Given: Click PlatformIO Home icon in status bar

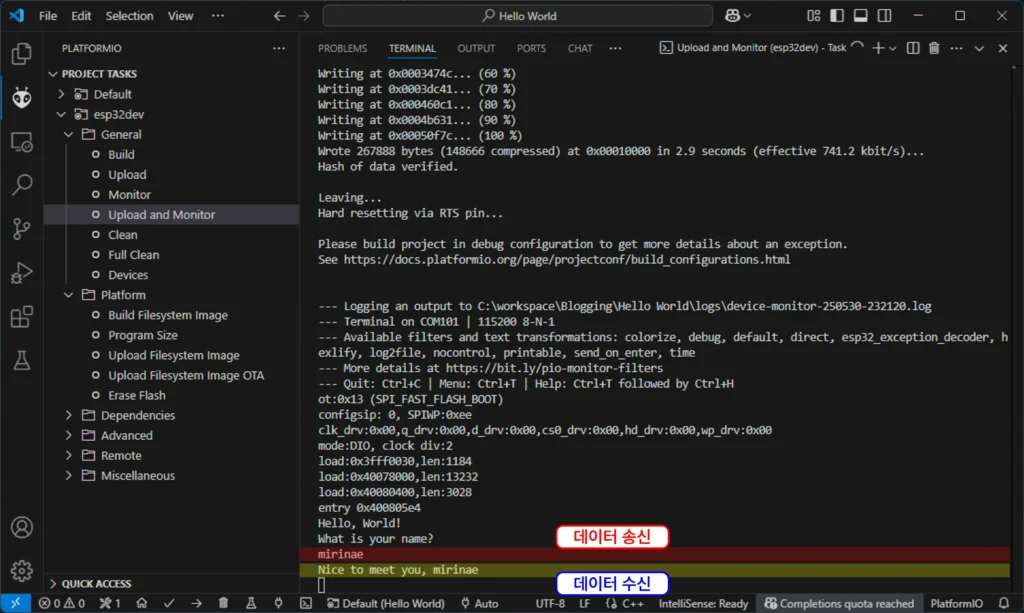Looking at the screenshot, I should point(141,603).
